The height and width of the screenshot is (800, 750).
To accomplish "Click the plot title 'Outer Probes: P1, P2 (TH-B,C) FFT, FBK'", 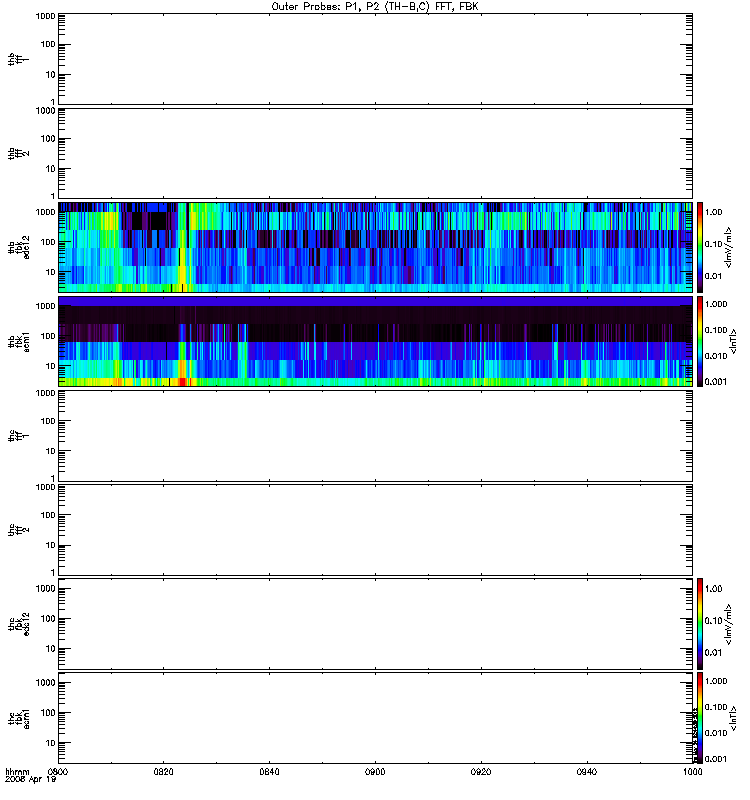I will click(x=375, y=7).
